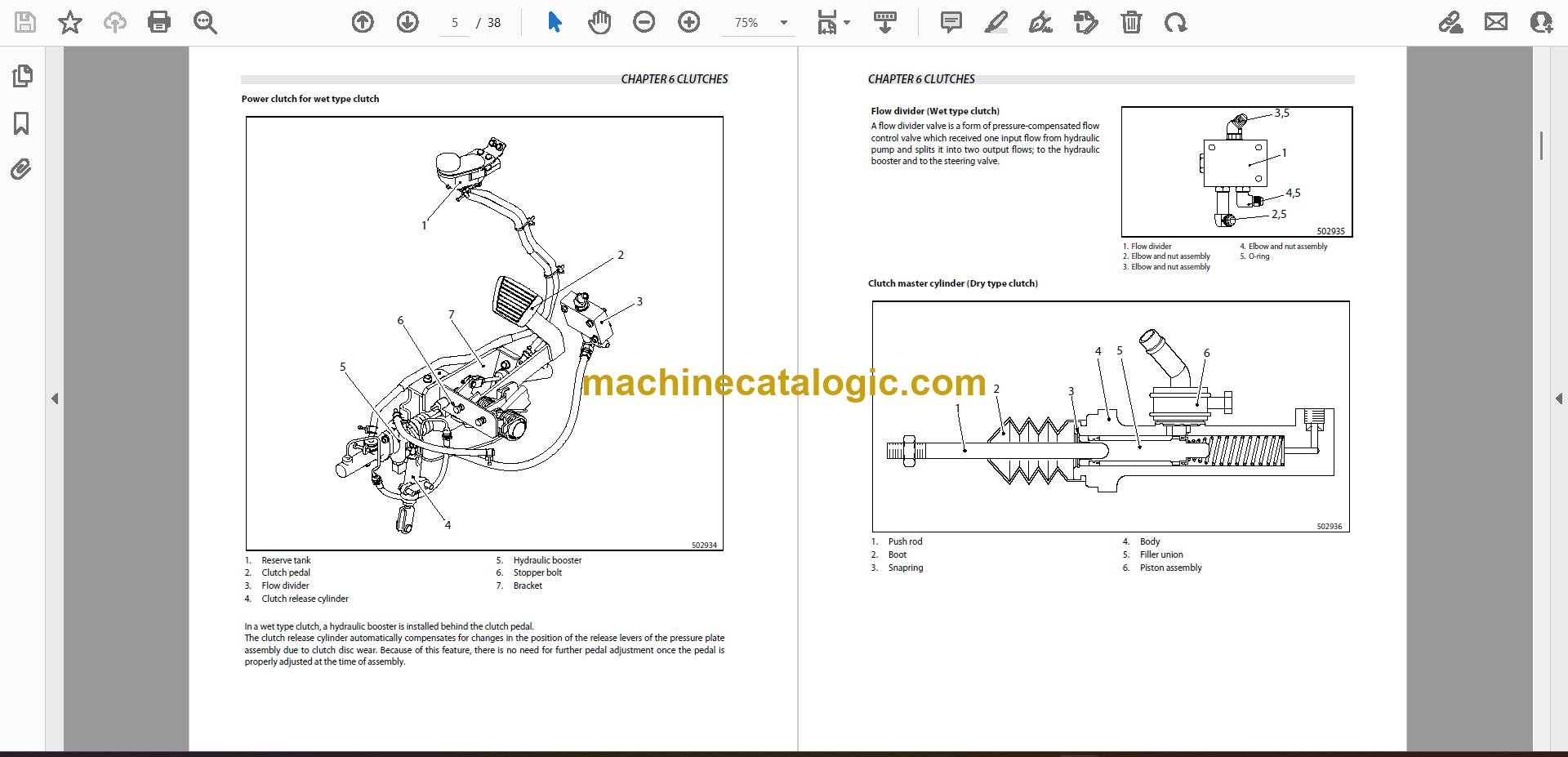Screen dimensions: 1568x757
Task: Click the '2. Clutch pedal' legend entry
Action: tap(278, 572)
